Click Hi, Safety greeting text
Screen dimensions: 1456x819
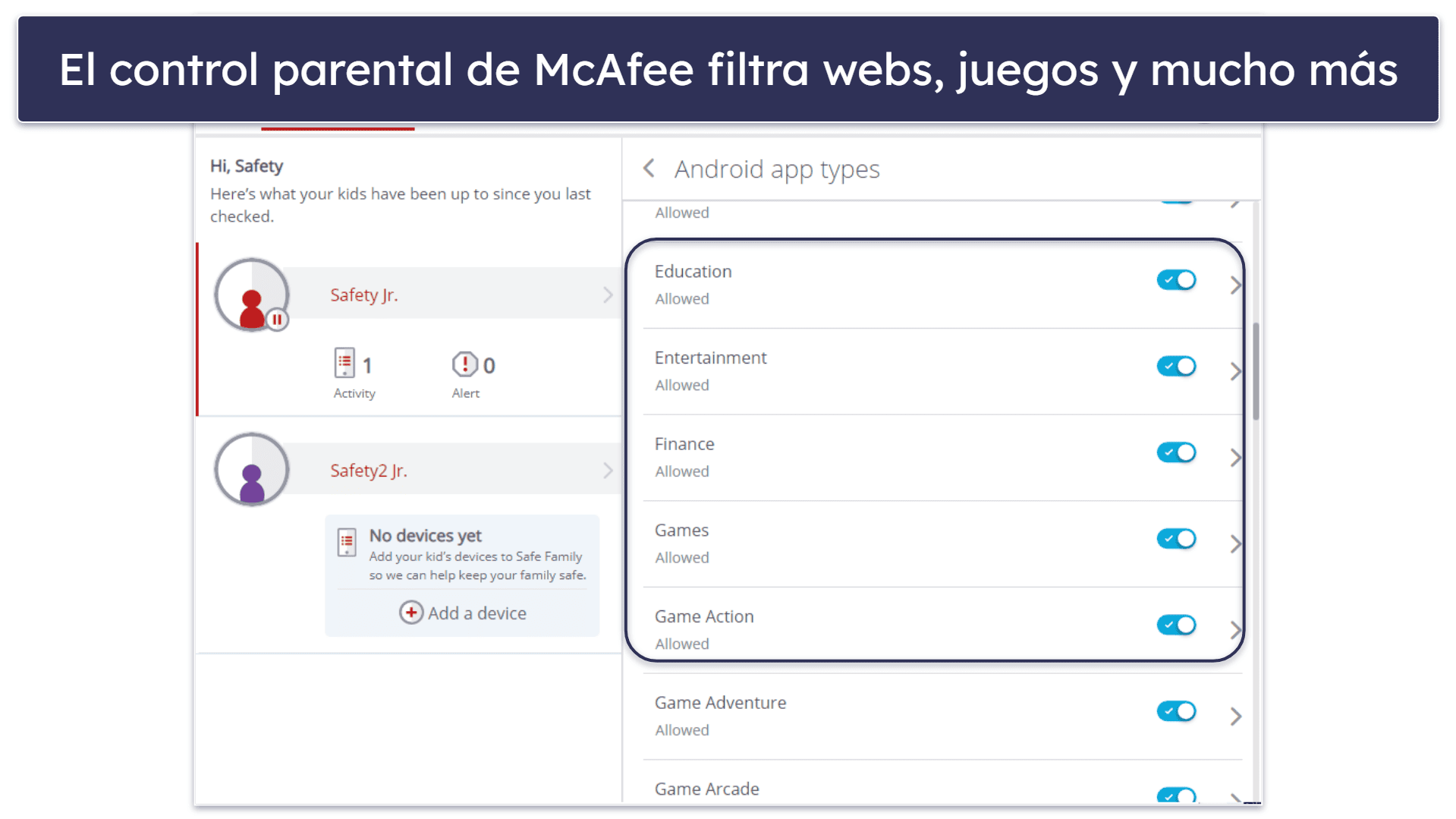pos(247,166)
